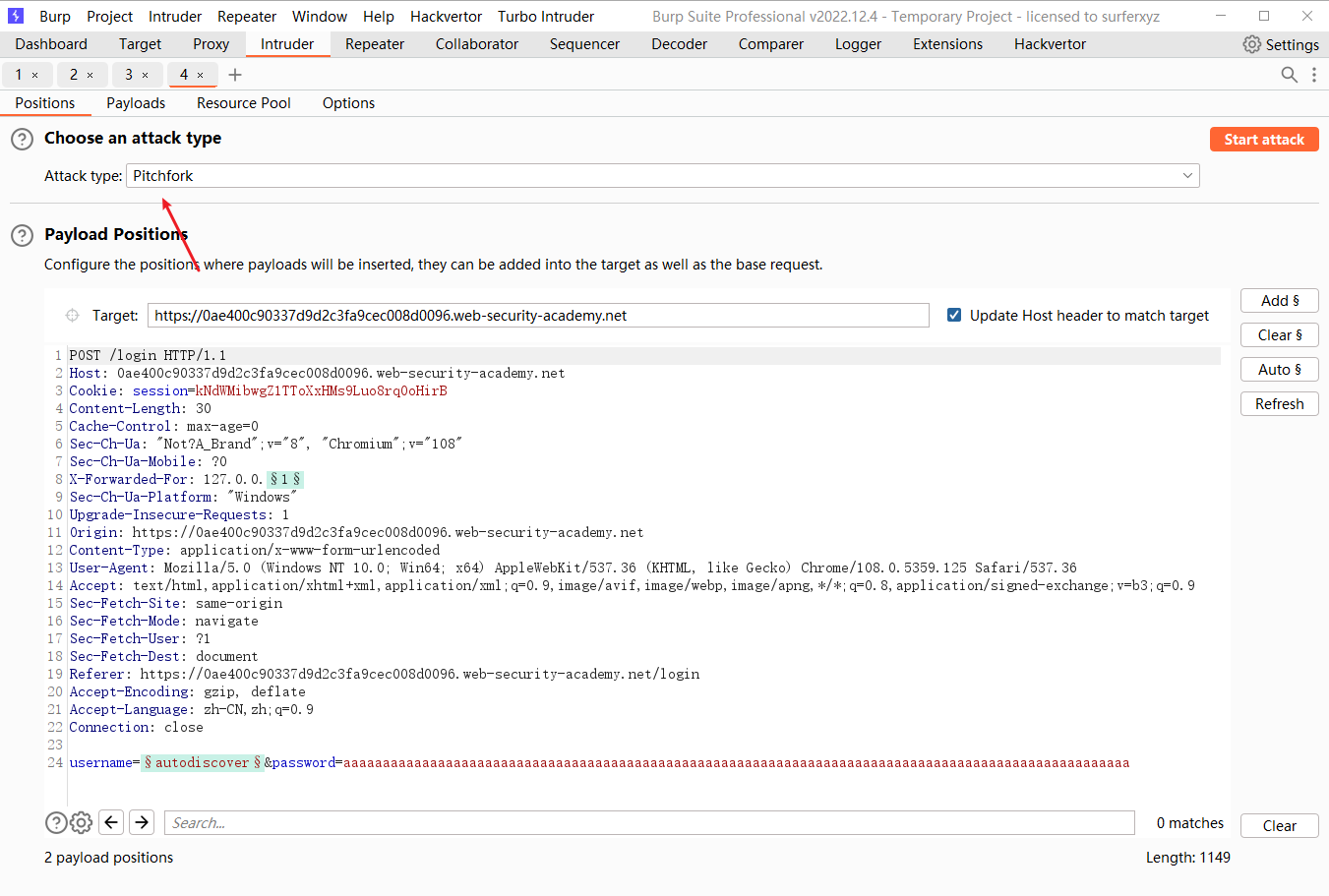Switch to the Logger tab
This screenshot has height=896, width=1329.
[x=858, y=44]
